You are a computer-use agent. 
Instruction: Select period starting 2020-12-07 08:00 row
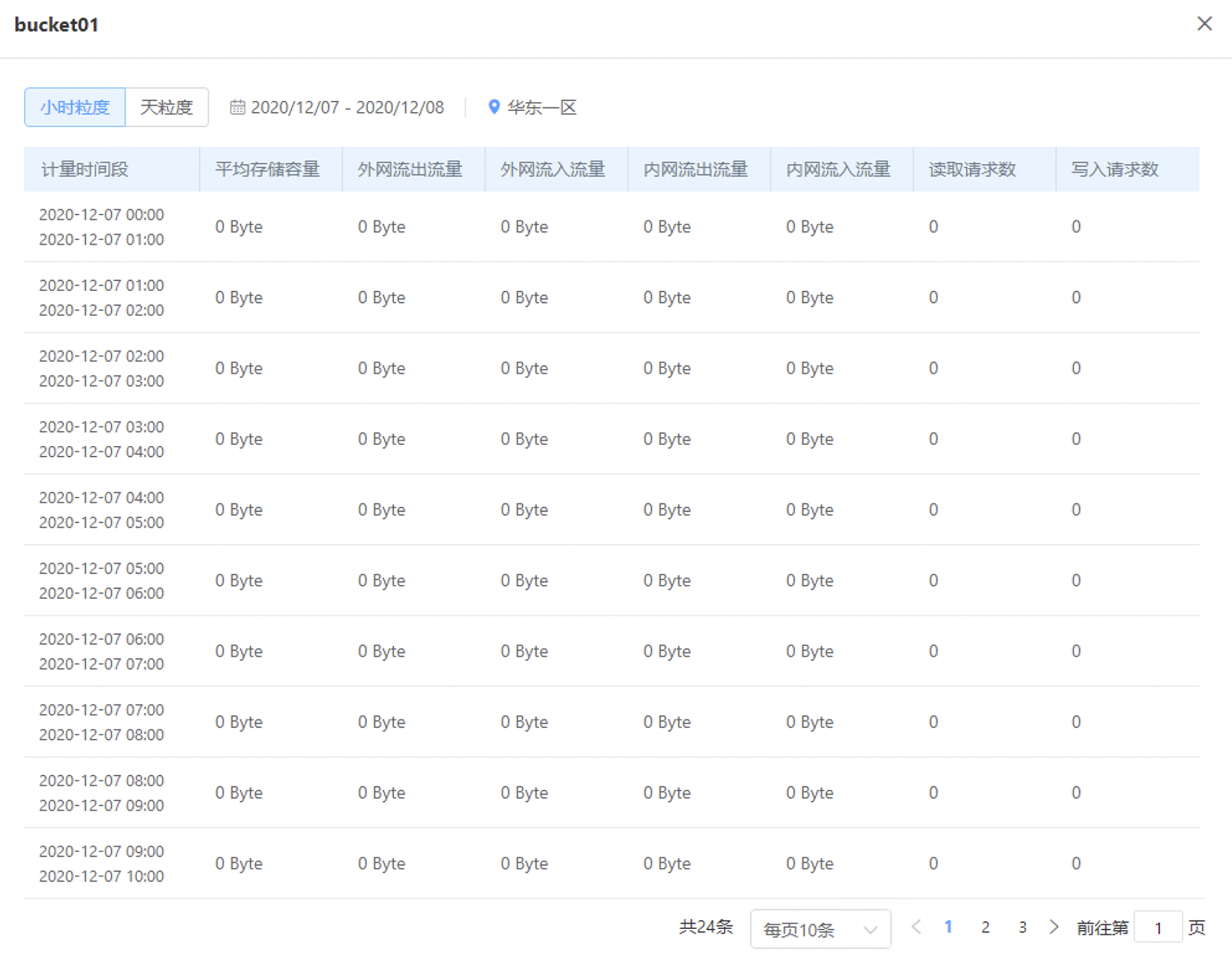(x=611, y=793)
